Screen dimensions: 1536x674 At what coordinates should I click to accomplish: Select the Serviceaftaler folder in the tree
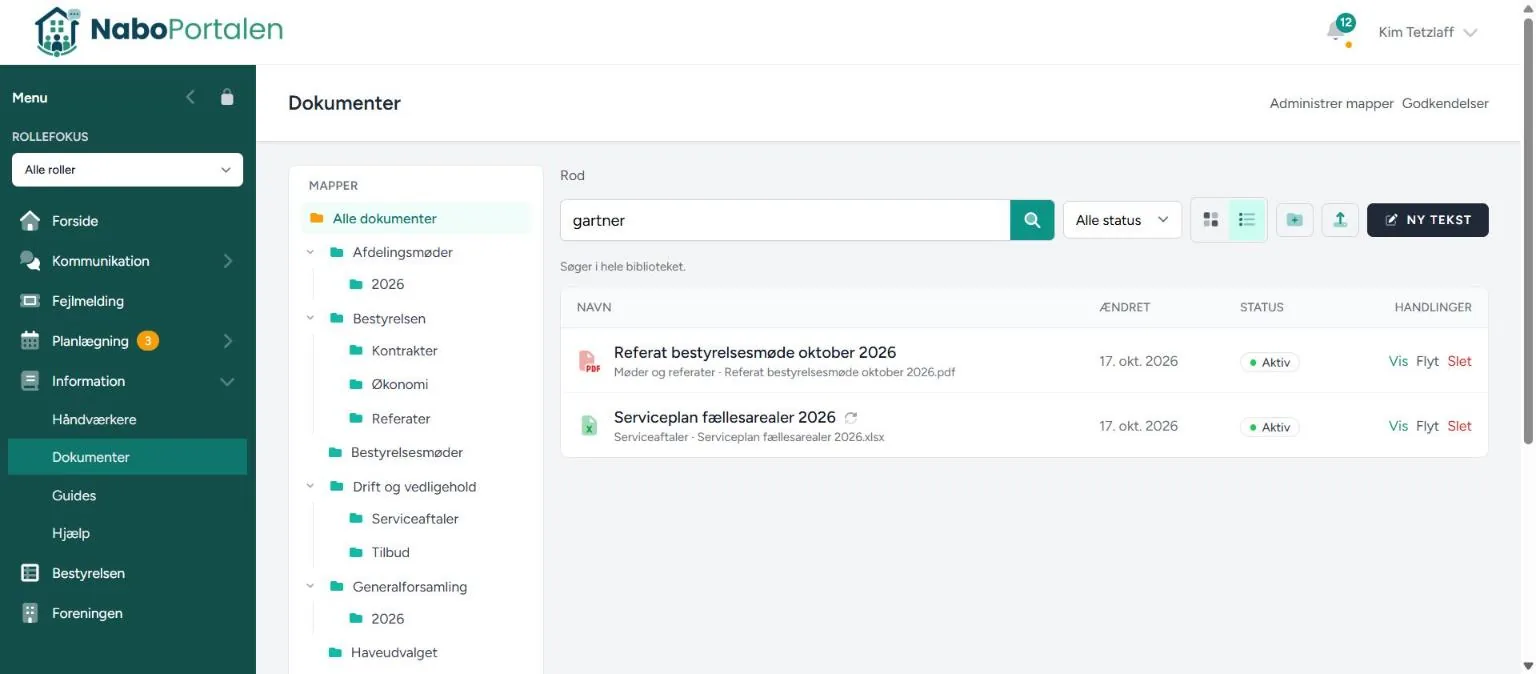coord(414,519)
